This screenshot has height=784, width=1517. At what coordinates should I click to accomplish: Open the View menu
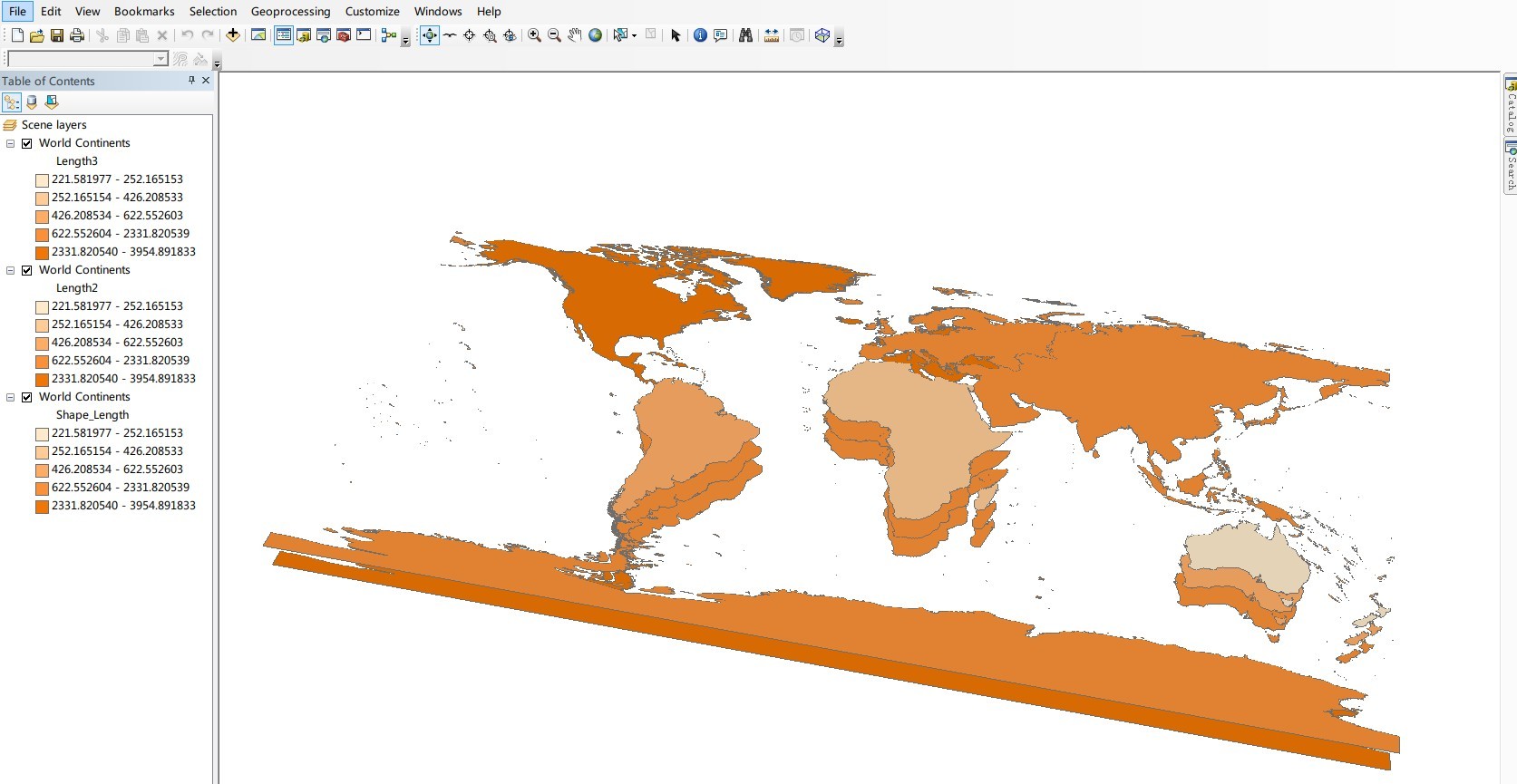coord(87,11)
